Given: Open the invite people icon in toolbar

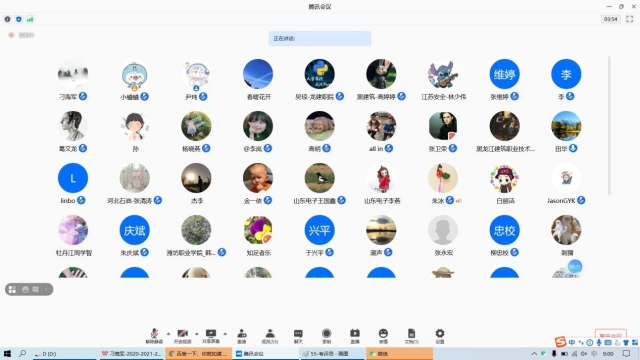Looking at the screenshot, I should pos(242,336).
